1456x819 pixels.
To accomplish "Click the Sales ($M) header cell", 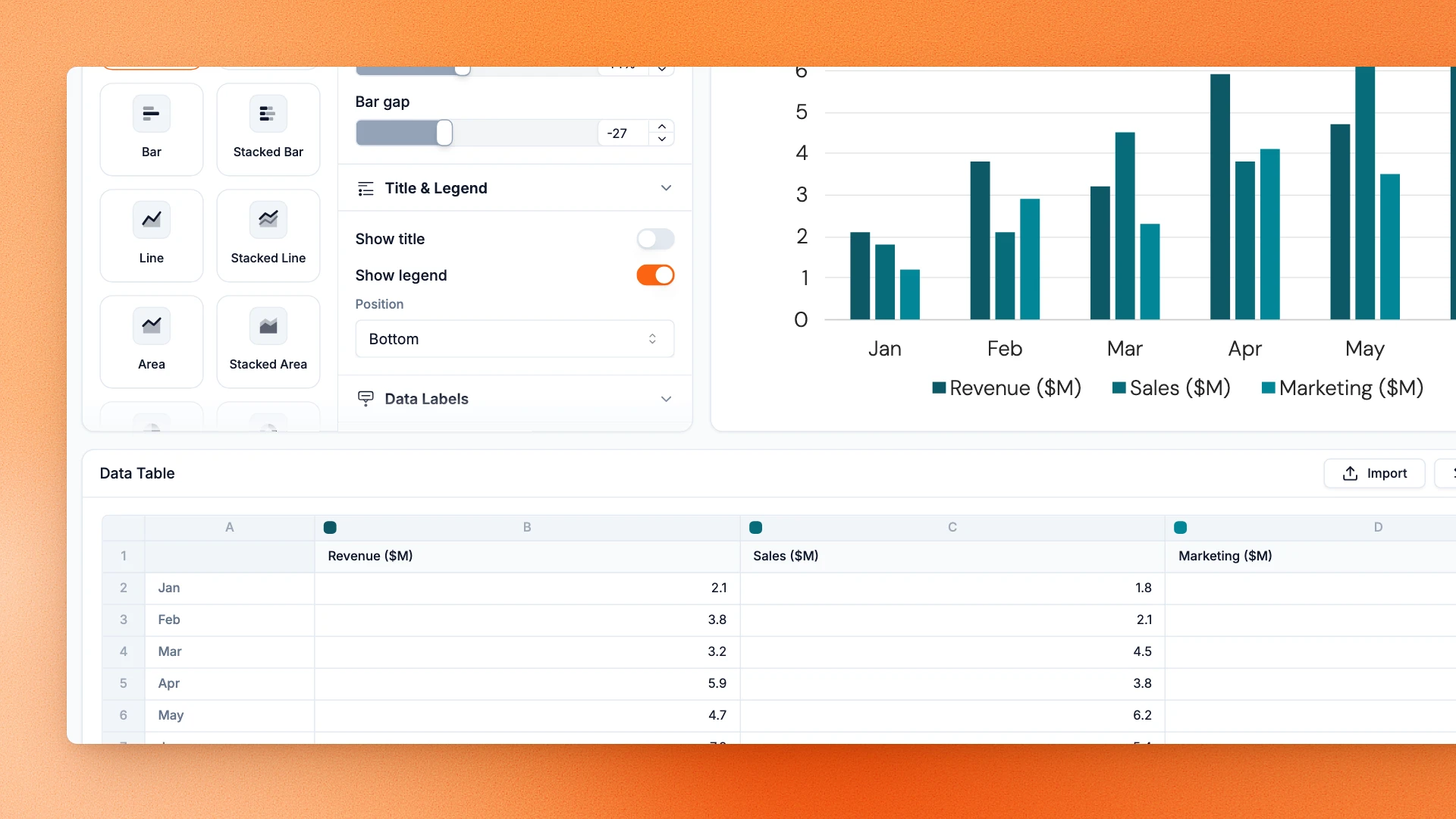I will click(952, 556).
